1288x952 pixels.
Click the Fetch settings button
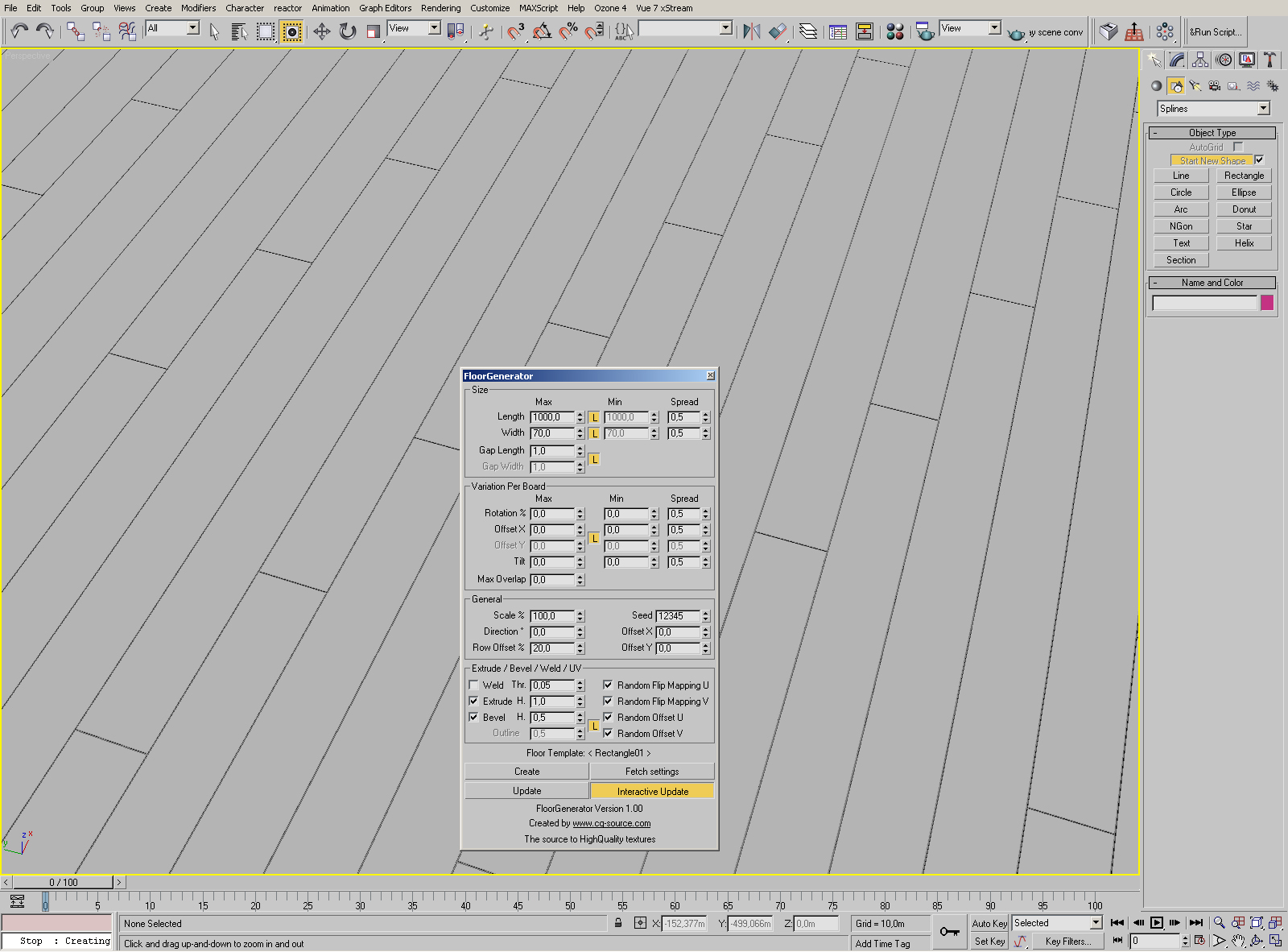coord(652,772)
